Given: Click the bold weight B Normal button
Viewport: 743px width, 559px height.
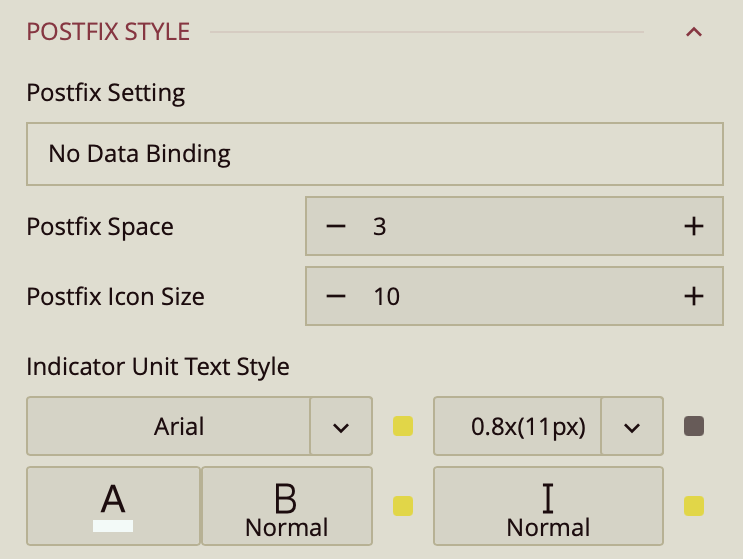Looking at the screenshot, I should [x=287, y=506].
